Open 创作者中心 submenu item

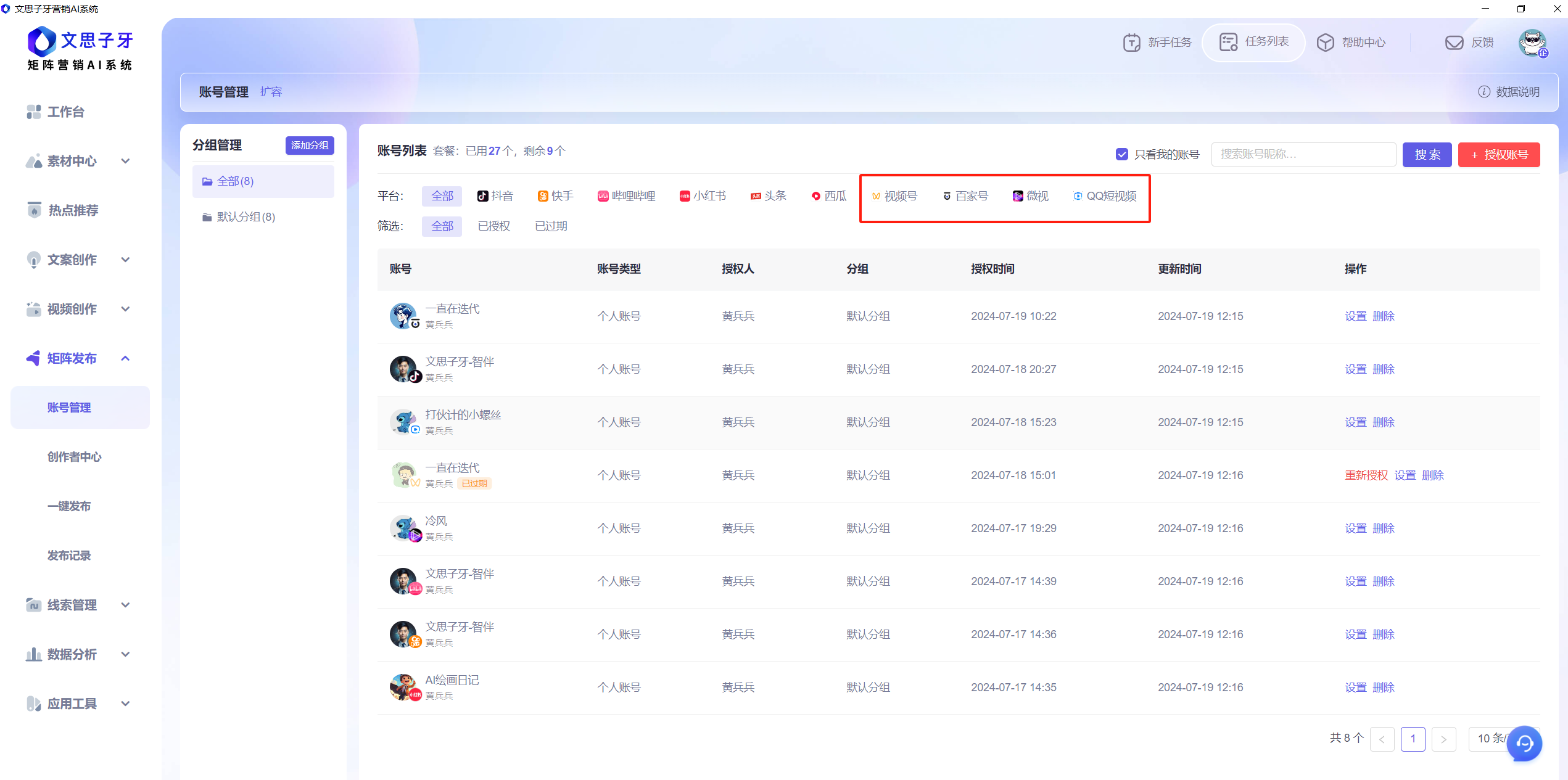pyautogui.click(x=75, y=457)
